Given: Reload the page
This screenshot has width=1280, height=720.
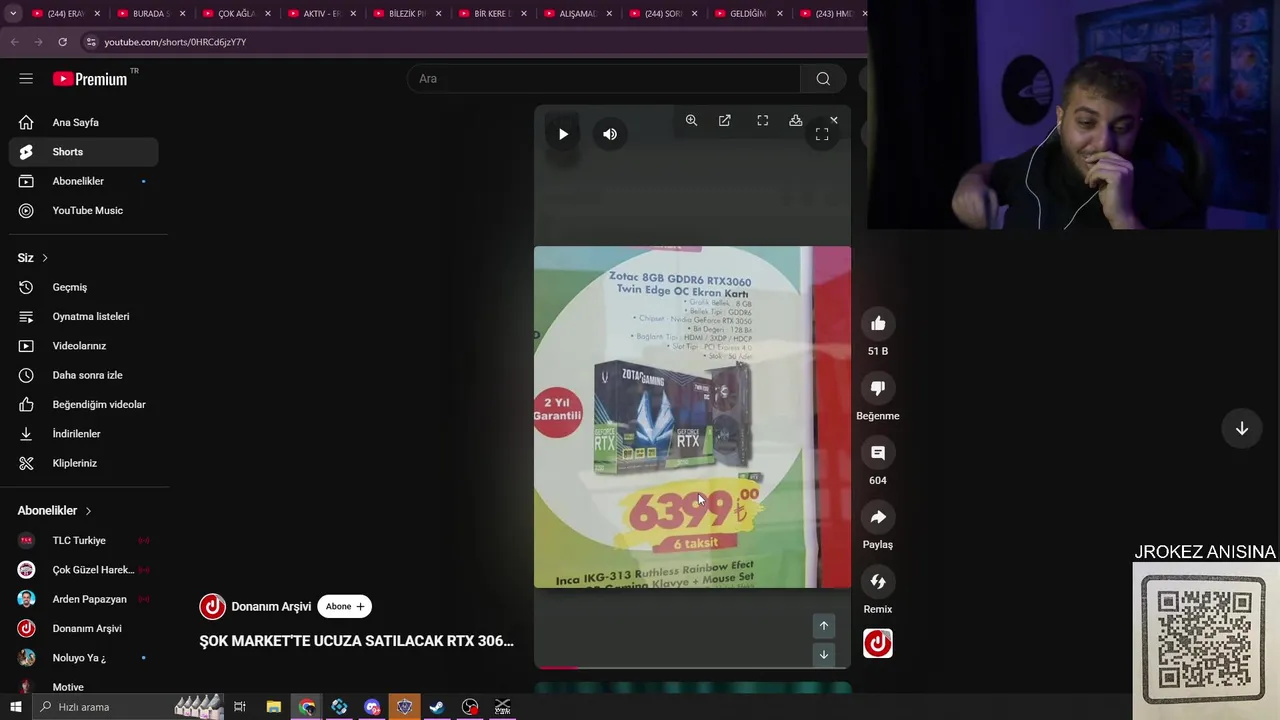Looking at the screenshot, I should (x=62, y=42).
